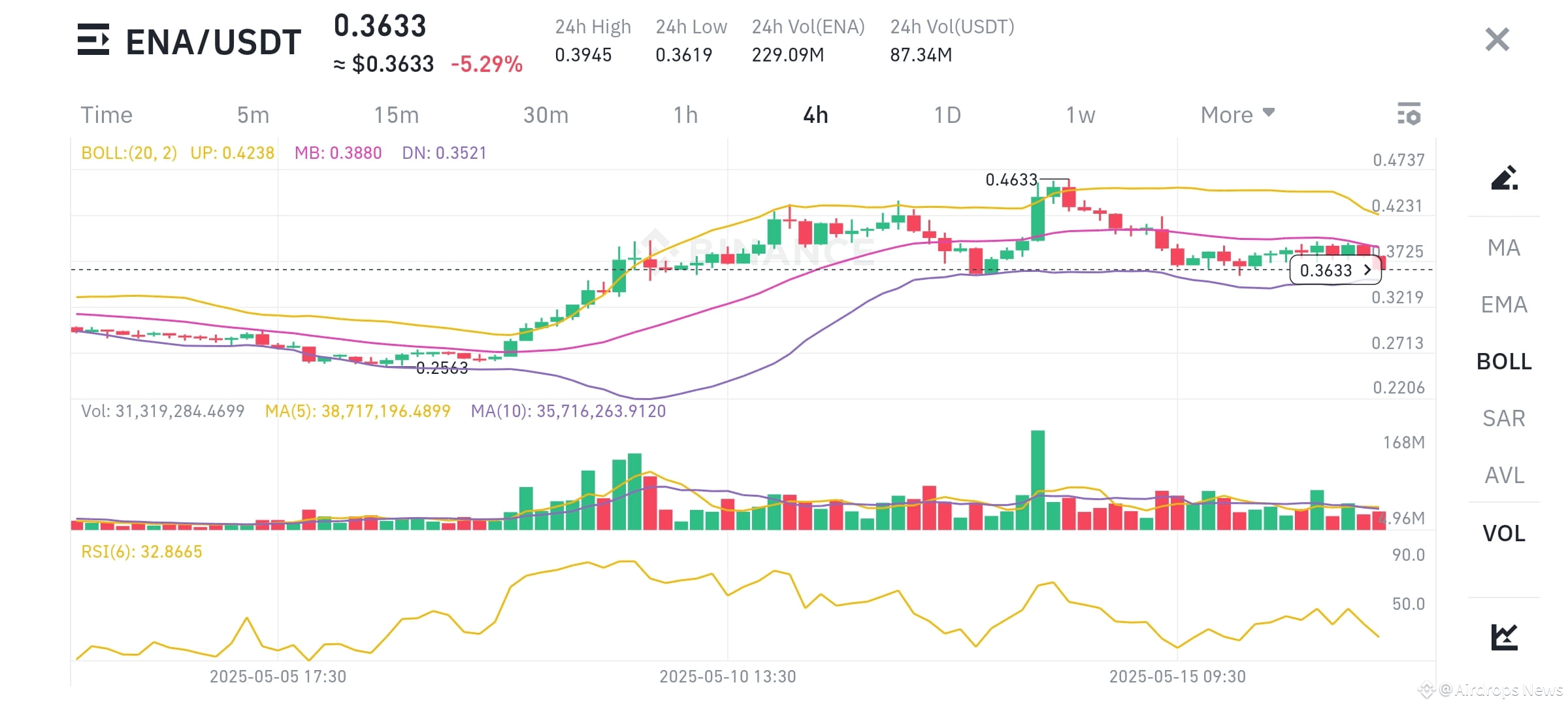Toggle the BOLL indicator off
The width and height of the screenshot is (1568, 706).
(x=1504, y=361)
